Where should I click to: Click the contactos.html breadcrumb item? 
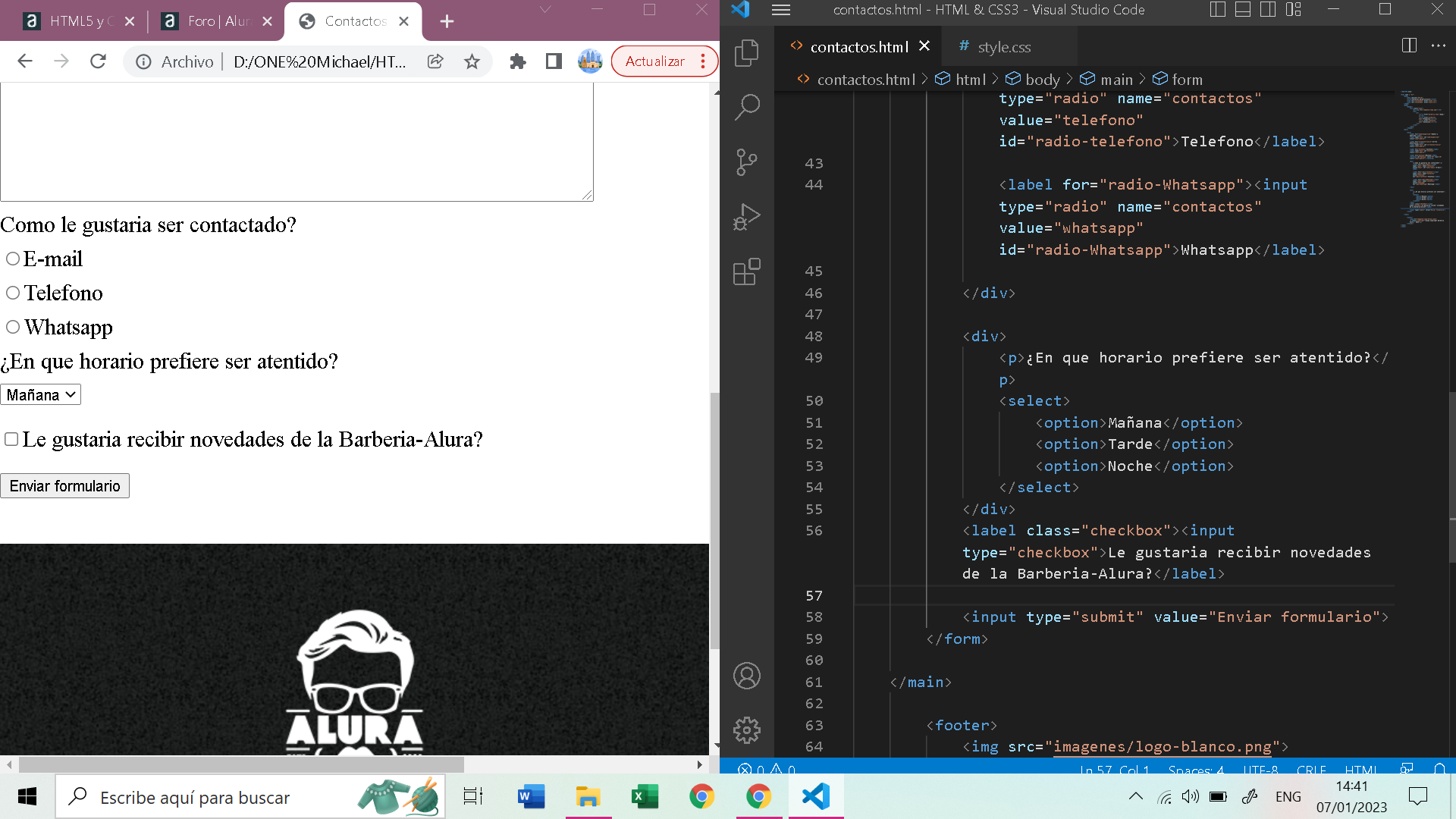[x=865, y=79]
